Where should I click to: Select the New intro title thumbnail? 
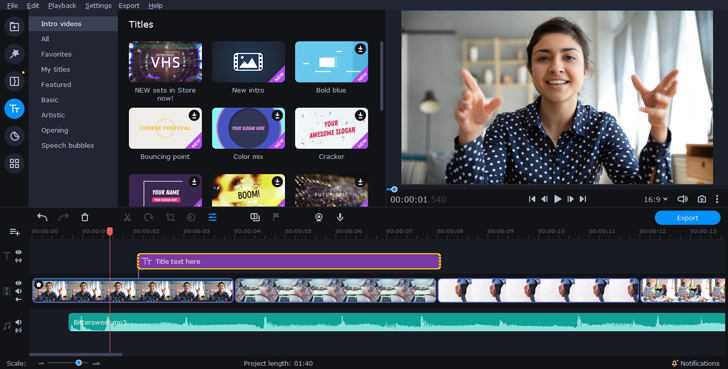pos(248,62)
